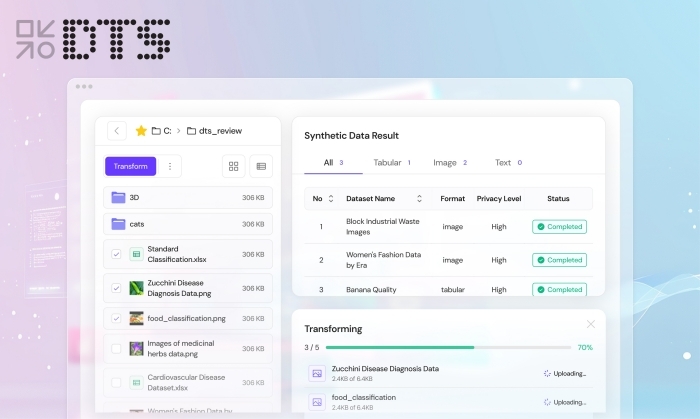Click the back arrow navigation button
The height and width of the screenshot is (419, 700).
point(118,131)
